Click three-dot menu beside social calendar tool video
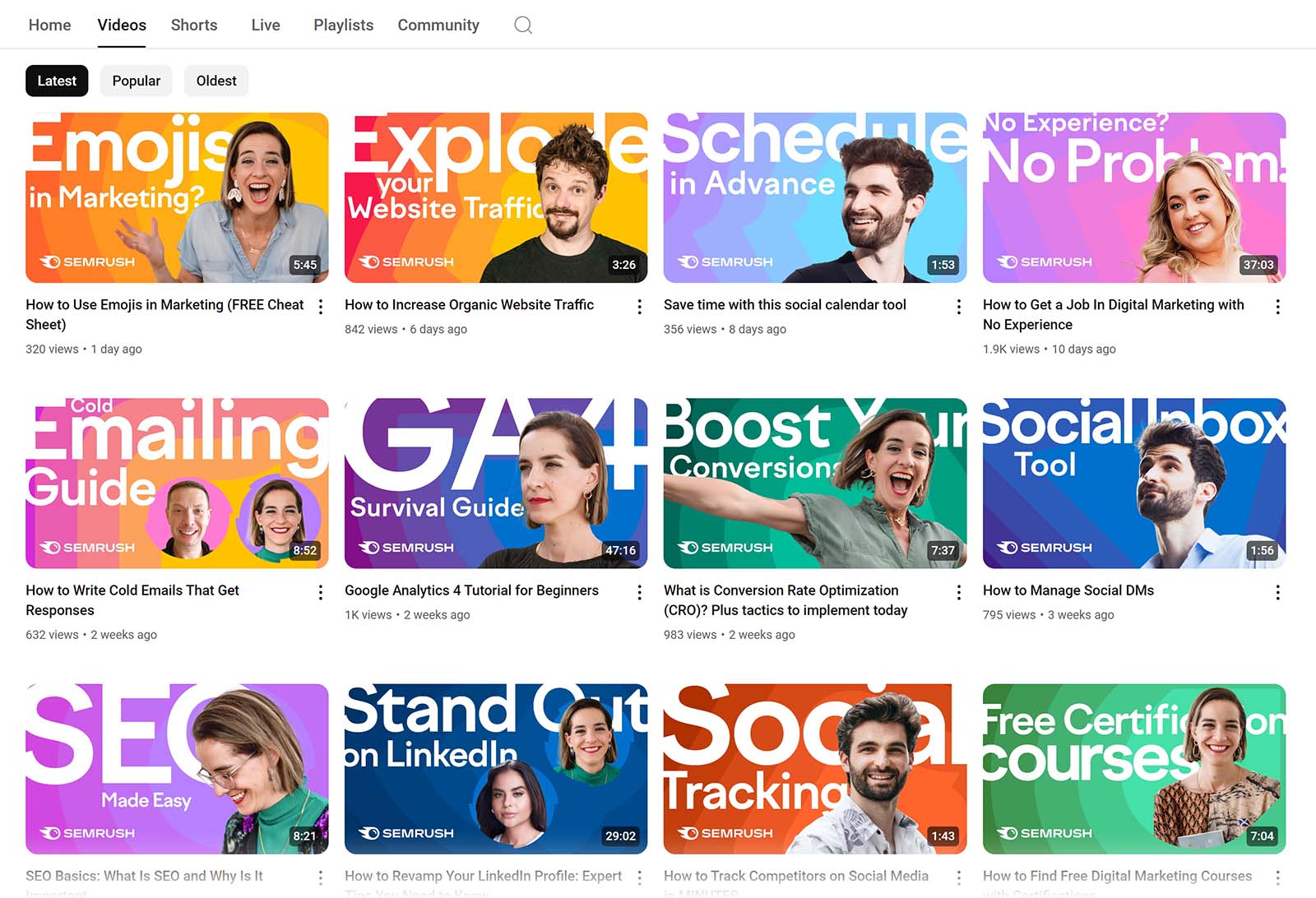This screenshot has width=1316, height=898. pyautogui.click(x=959, y=307)
